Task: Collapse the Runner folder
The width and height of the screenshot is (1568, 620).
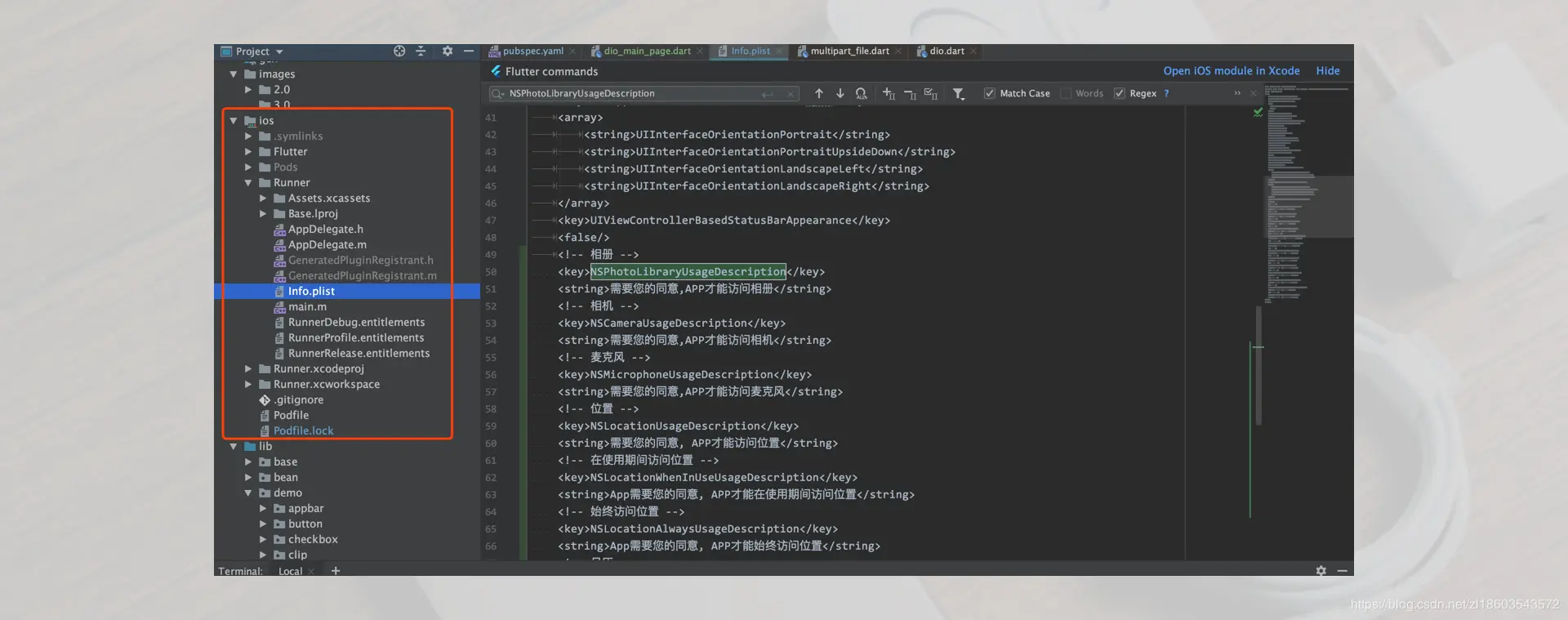Action: tap(248, 183)
